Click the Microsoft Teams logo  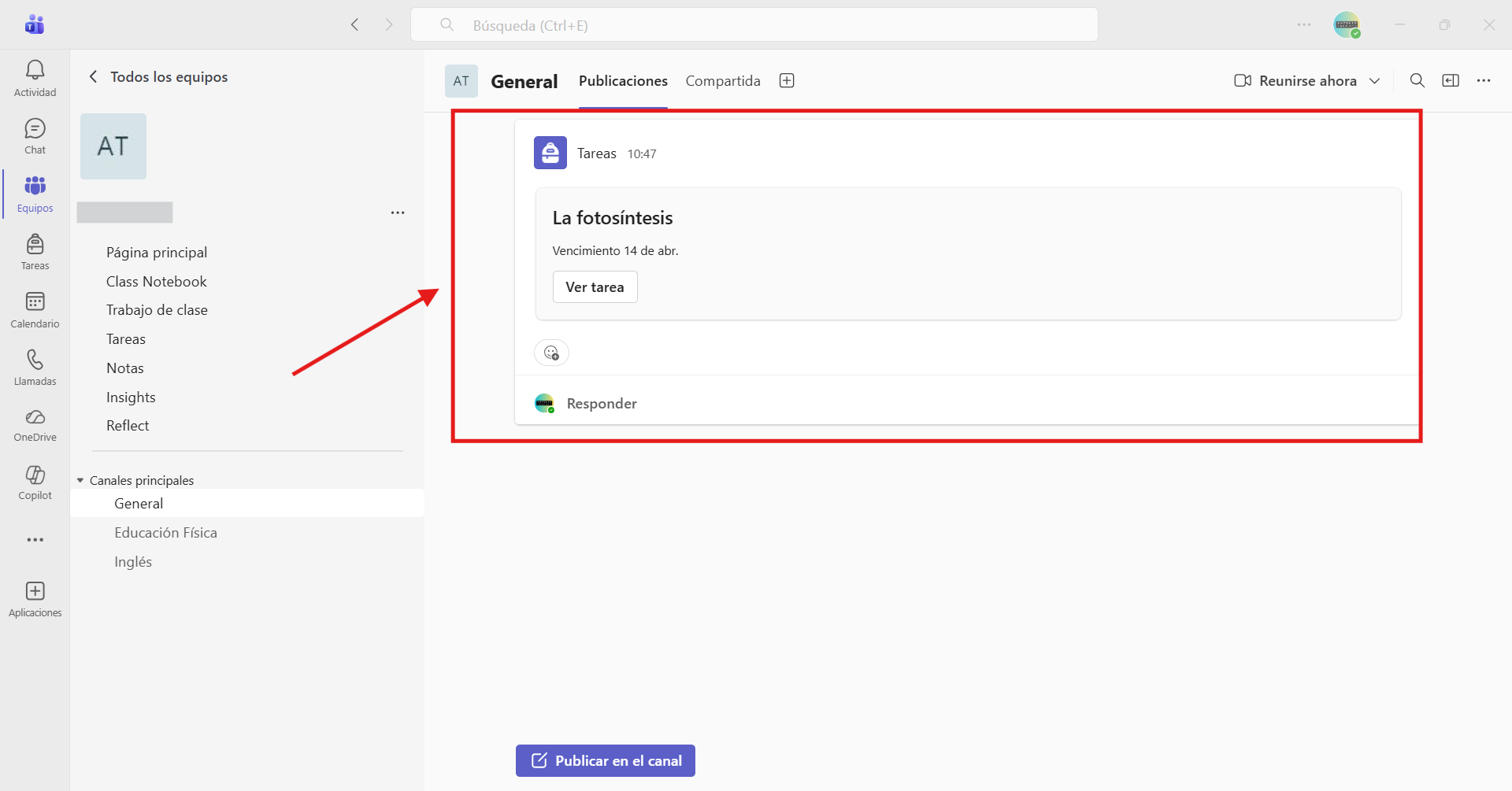(35, 24)
